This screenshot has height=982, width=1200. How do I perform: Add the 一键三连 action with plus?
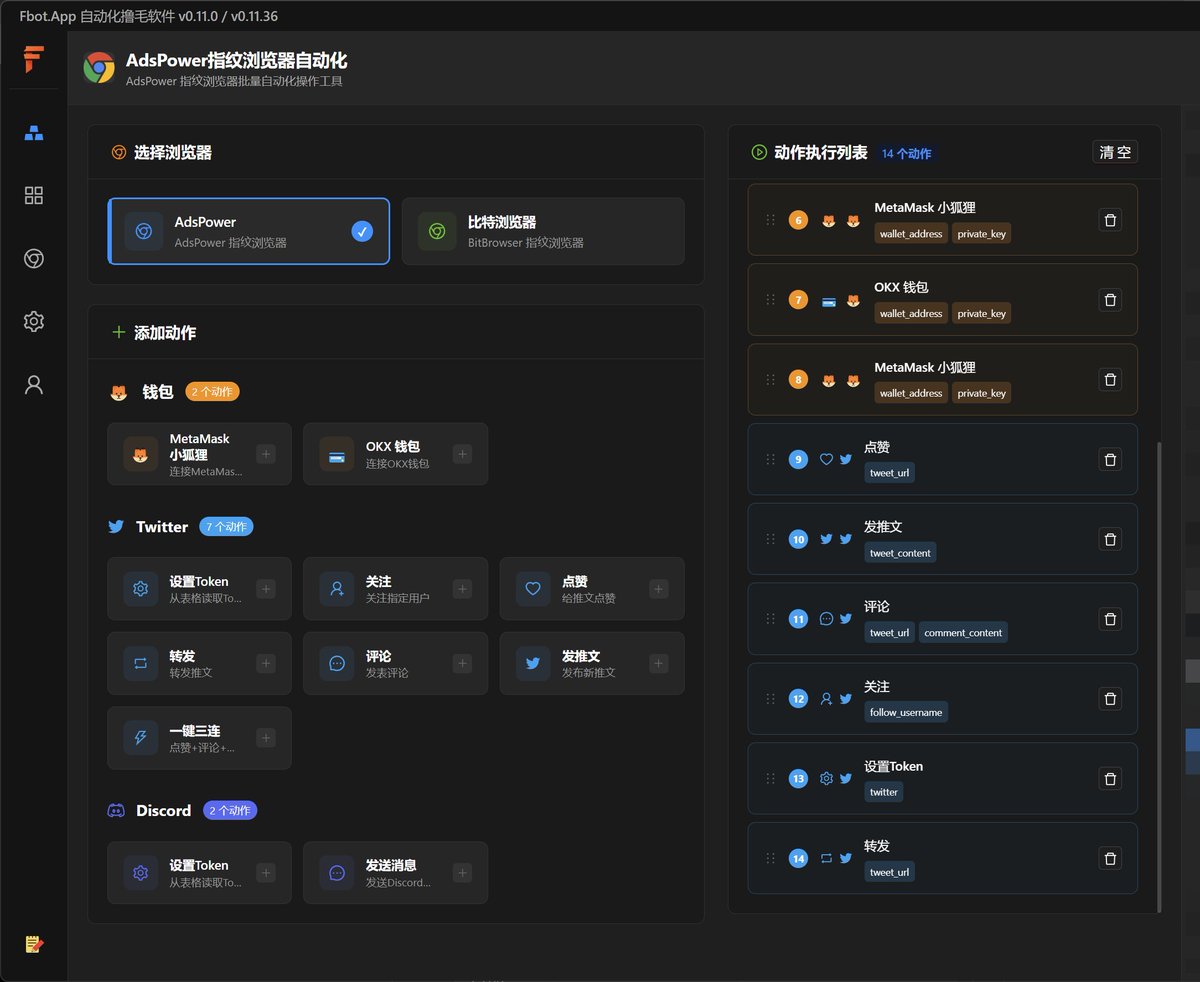point(266,738)
